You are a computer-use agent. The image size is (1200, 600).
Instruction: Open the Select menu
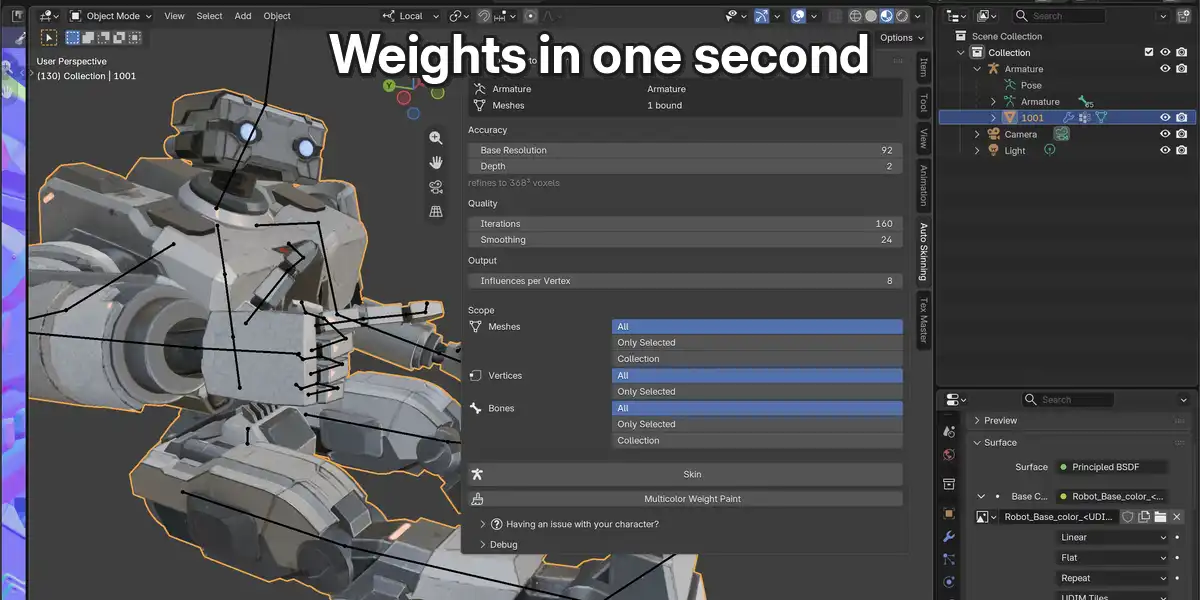[210, 16]
